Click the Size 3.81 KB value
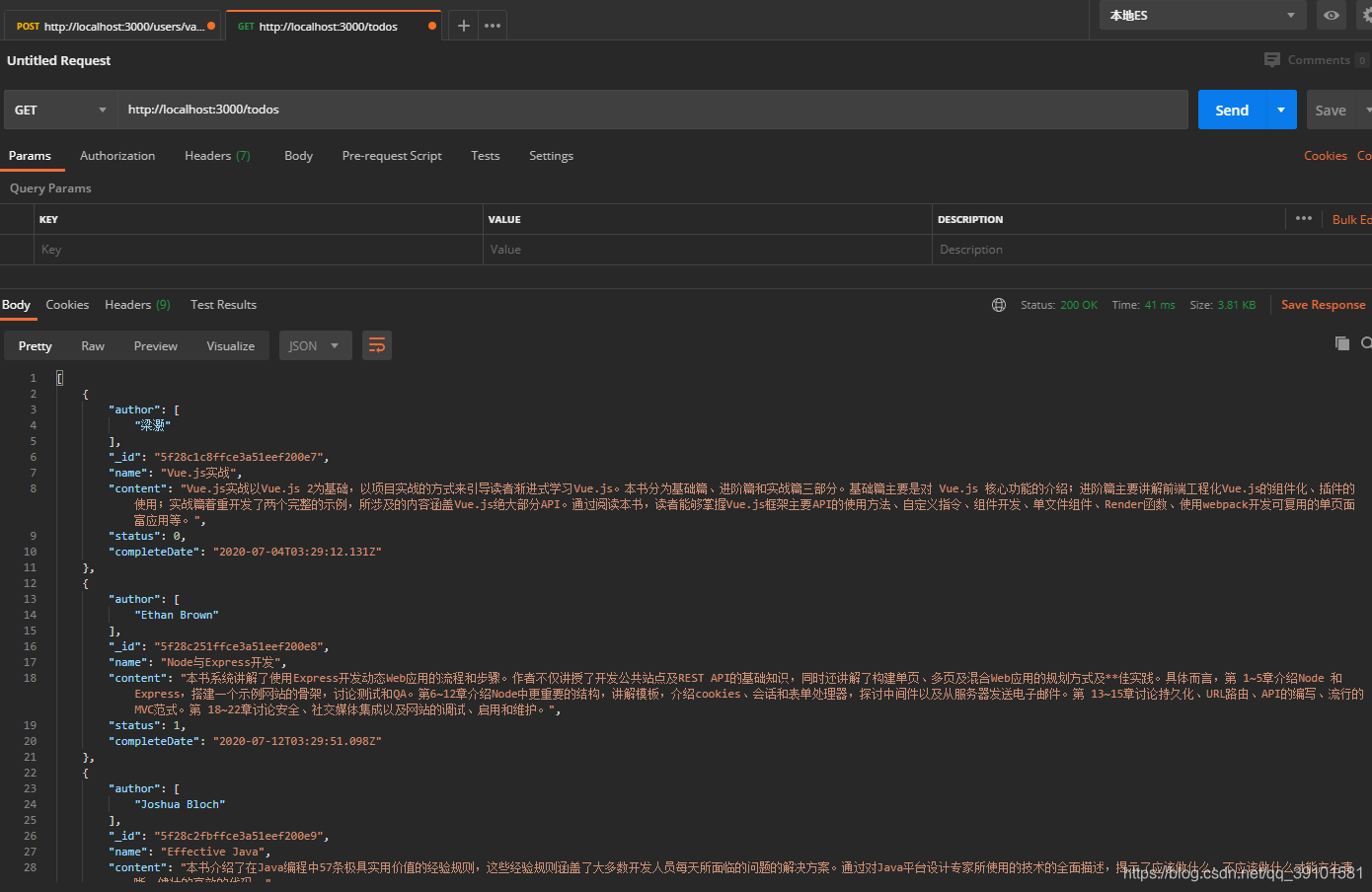1372x892 pixels. (x=1237, y=305)
